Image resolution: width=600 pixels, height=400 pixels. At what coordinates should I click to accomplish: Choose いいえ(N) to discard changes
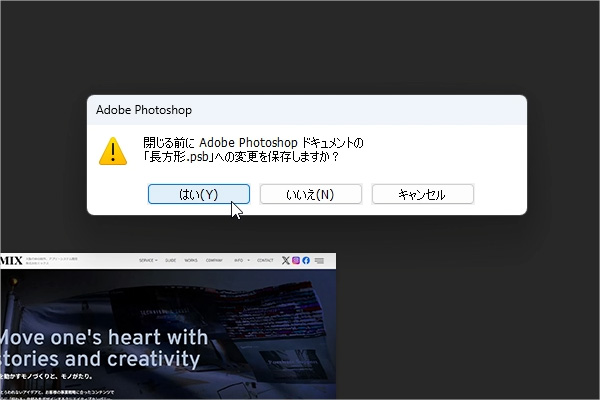(x=311, y=194)
